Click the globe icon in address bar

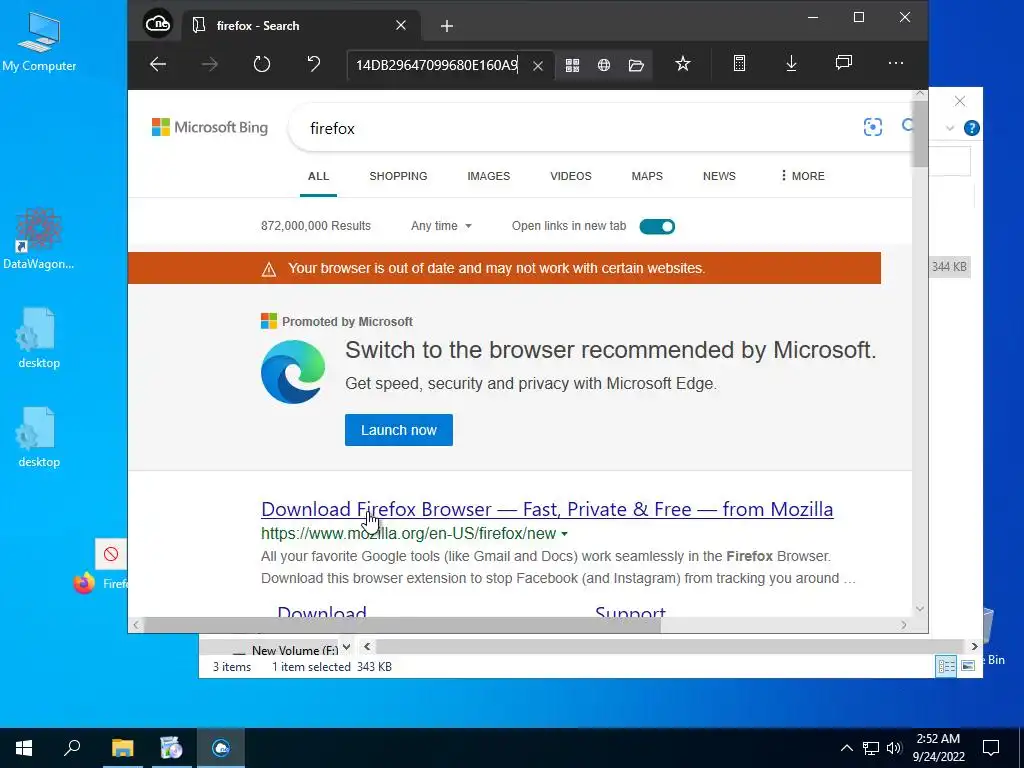604,65
